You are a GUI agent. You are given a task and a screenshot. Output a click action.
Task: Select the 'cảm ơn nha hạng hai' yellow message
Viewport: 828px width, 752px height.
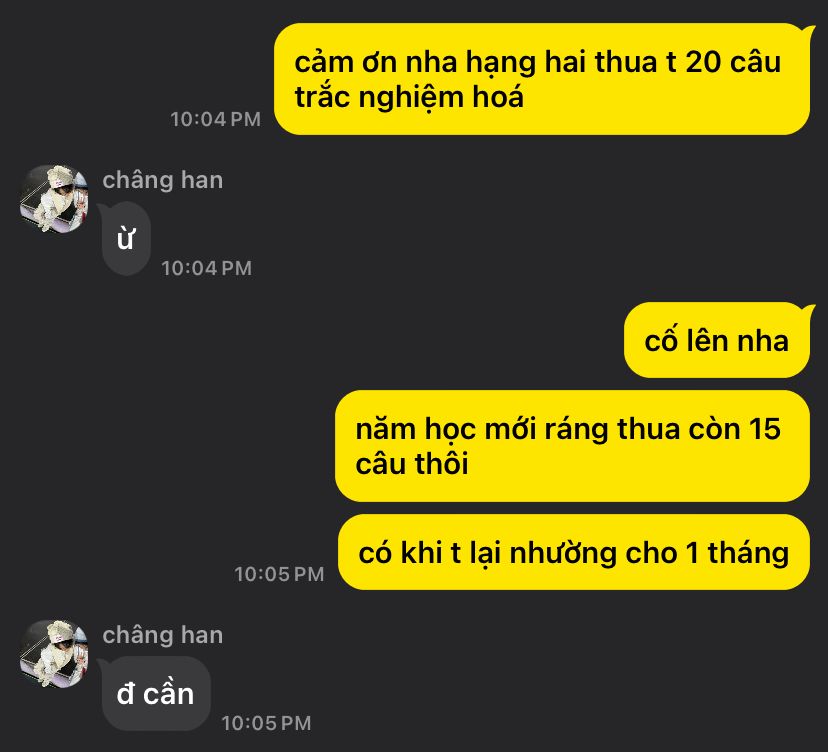[542, 79]
